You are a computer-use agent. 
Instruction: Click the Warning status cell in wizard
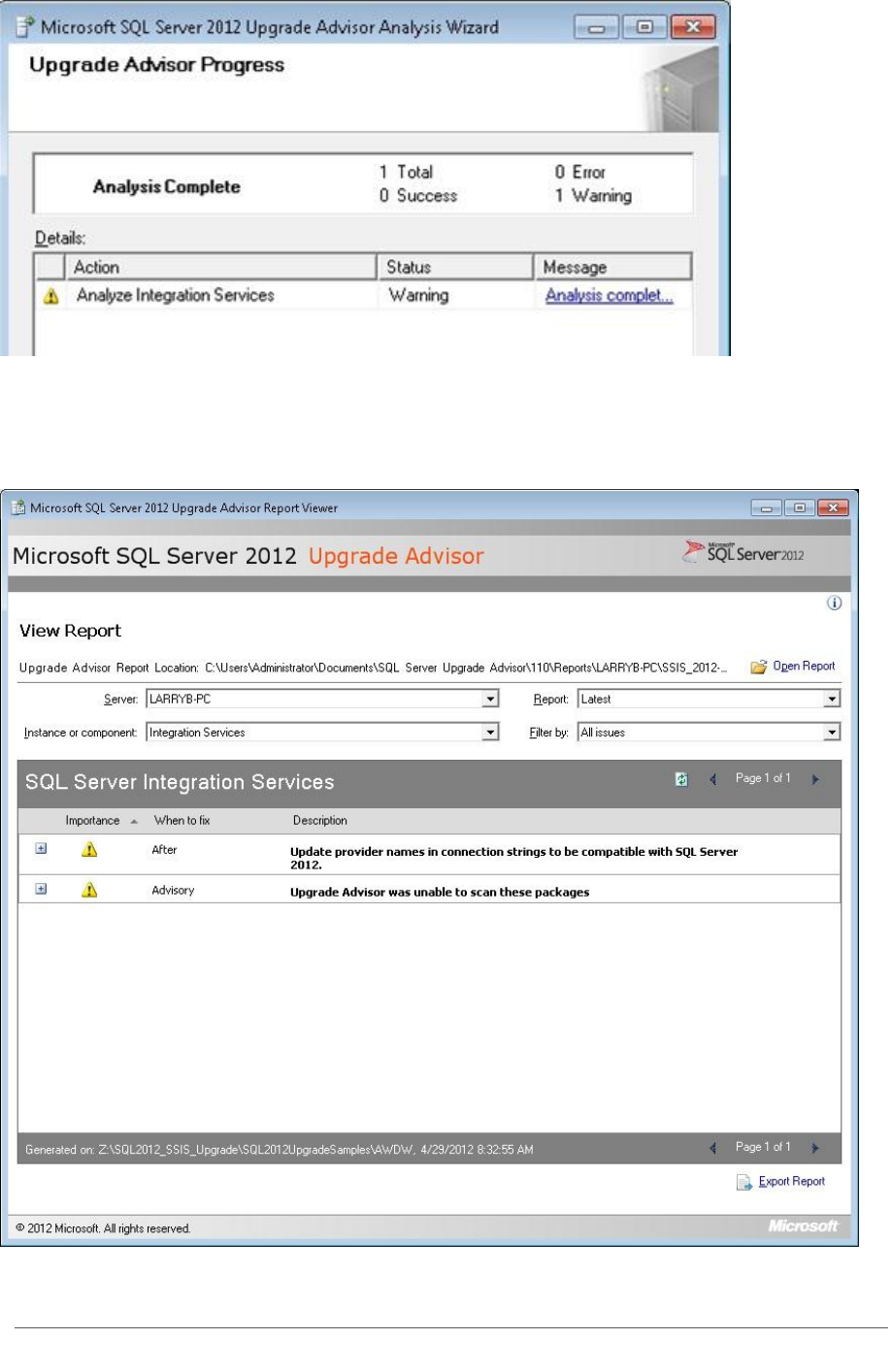(418, 296)
